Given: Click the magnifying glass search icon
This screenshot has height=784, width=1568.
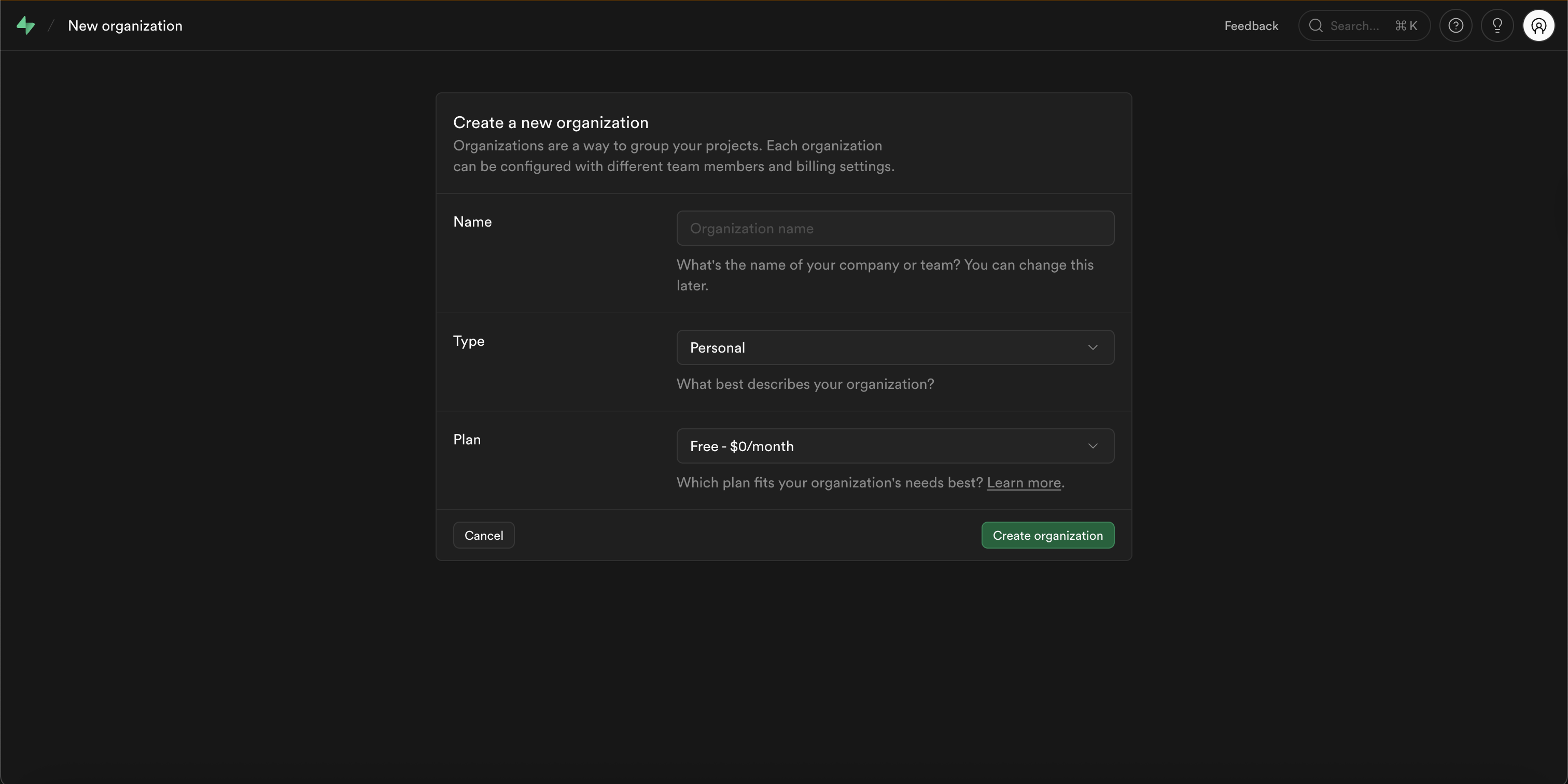Looking at the screenshot, I should pos(1315,25).
